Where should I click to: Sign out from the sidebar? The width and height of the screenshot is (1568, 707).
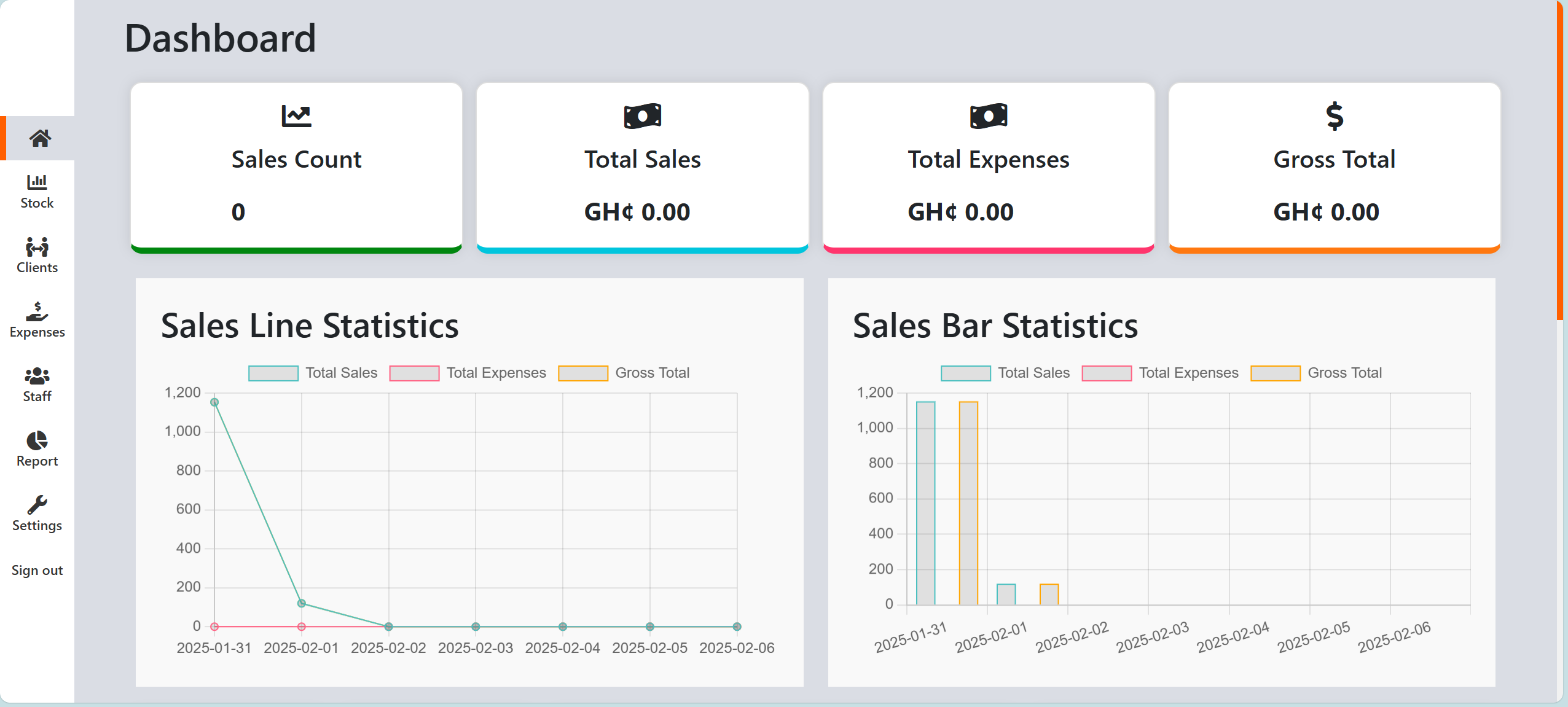[x=37, y=570]
